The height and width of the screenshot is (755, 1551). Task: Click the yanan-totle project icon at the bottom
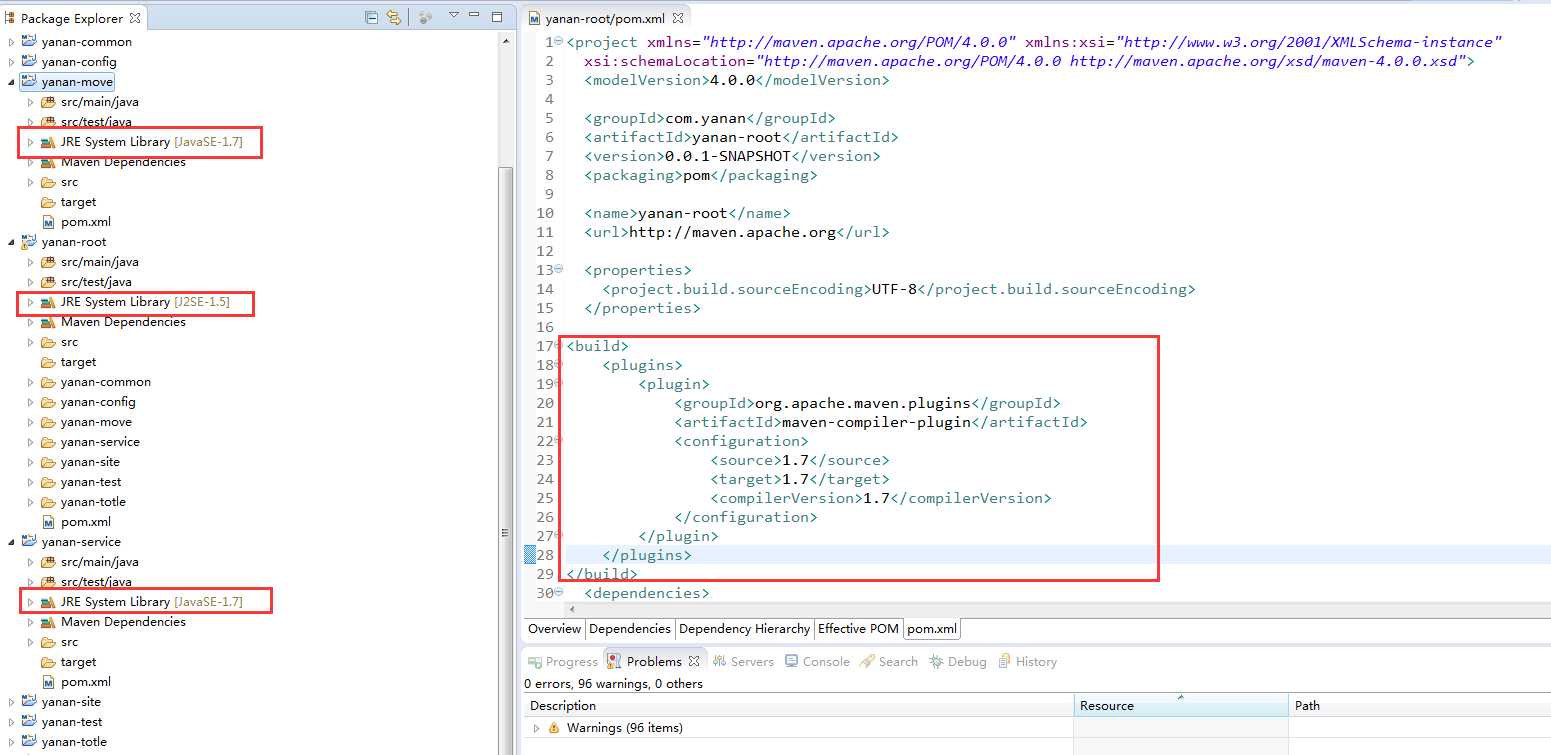click(x=29, y=742)
